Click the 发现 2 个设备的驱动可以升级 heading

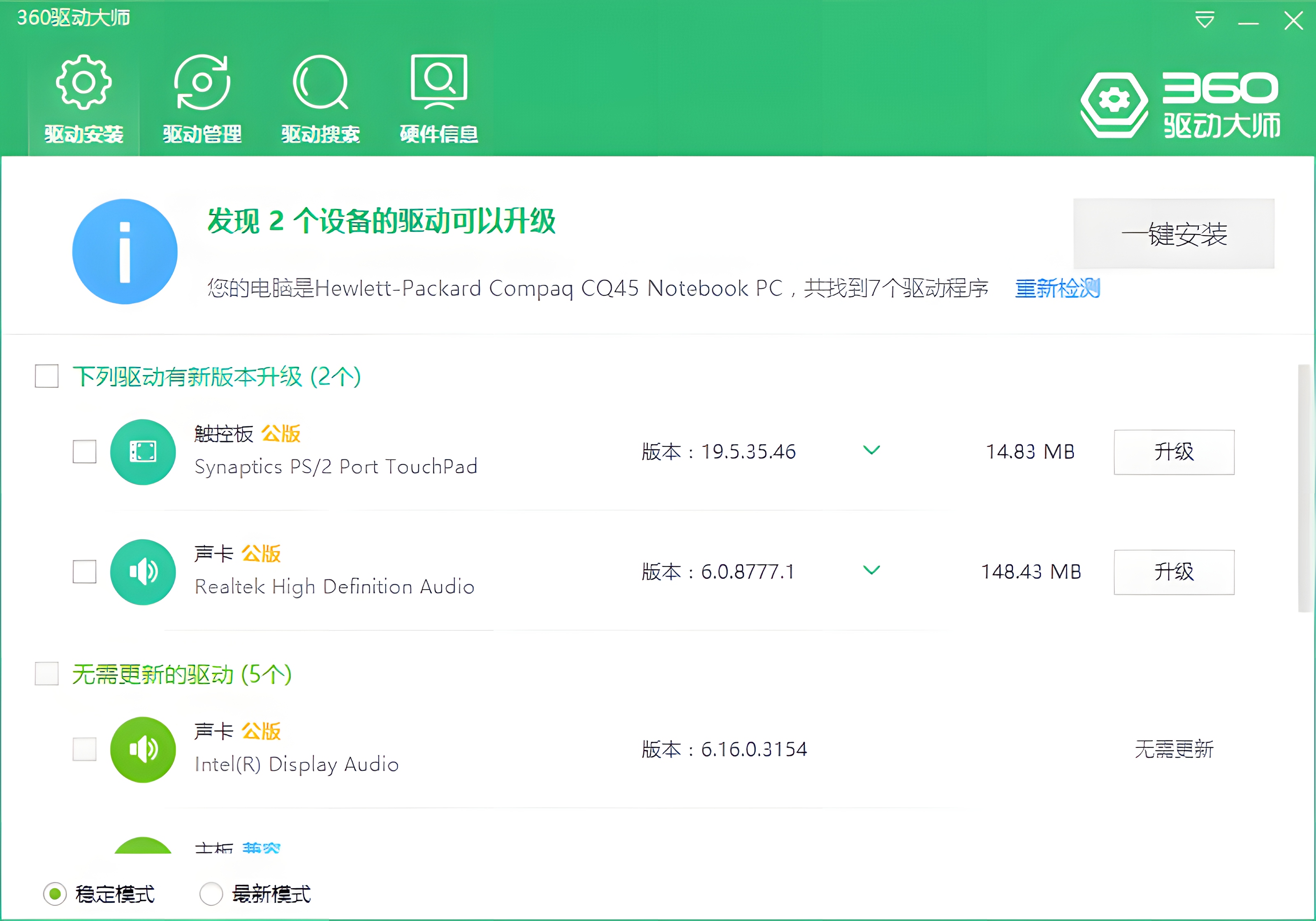[x=381, y=221]
